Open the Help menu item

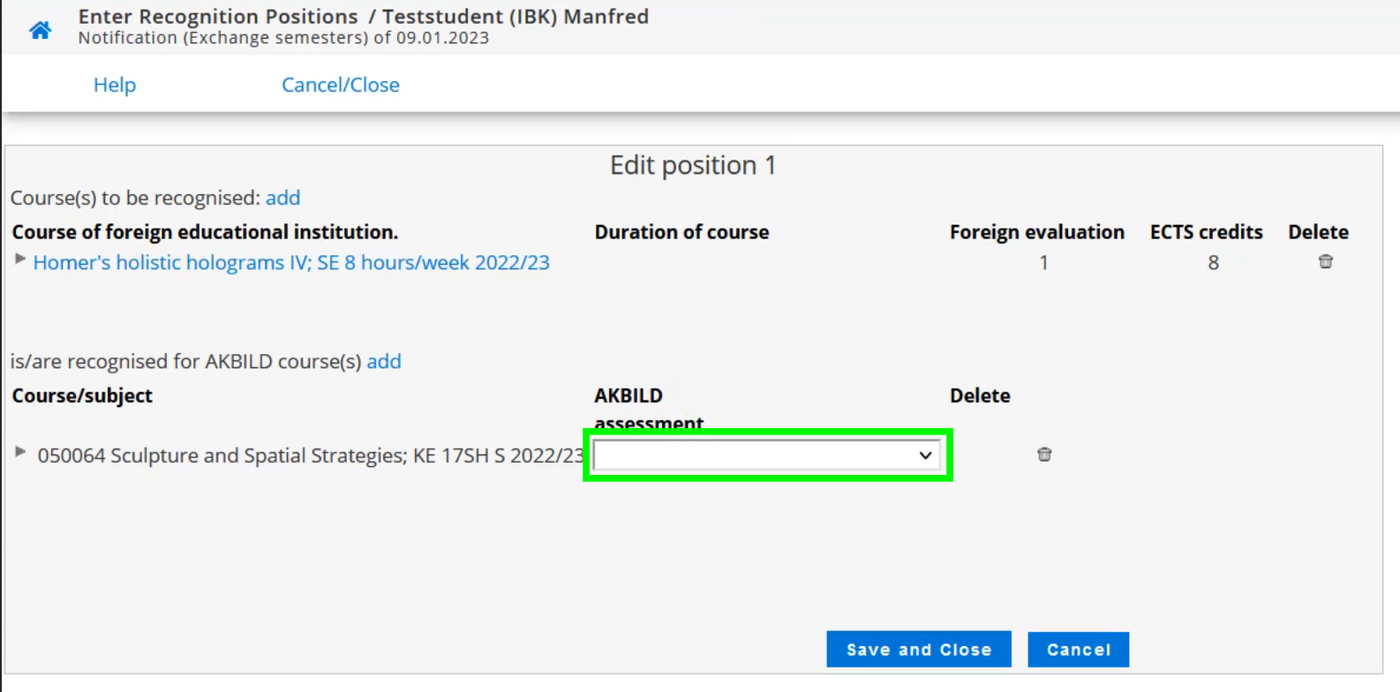(x=114, y=85)
